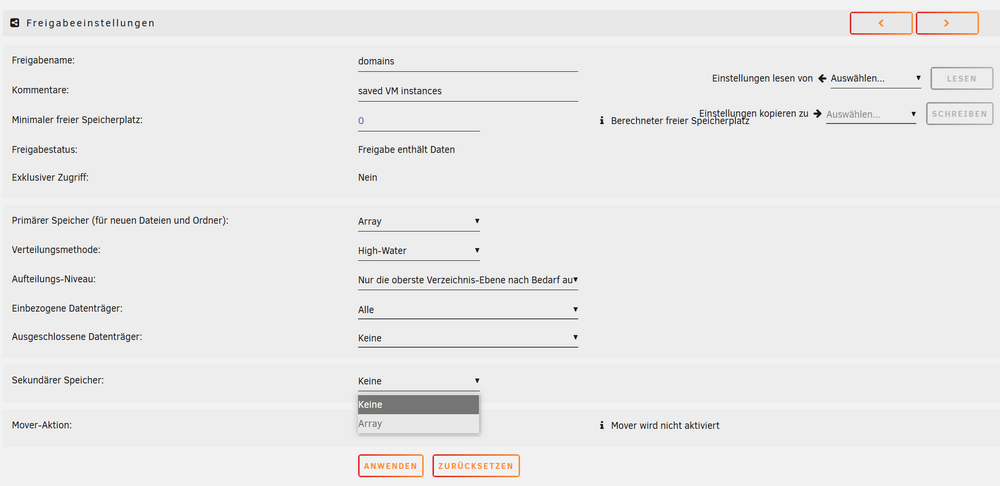This screenshot has height=486, width=1000.
Task: Click info icon beside Berechneter freier Speicherplatz
Action: (x=601, y=121)
